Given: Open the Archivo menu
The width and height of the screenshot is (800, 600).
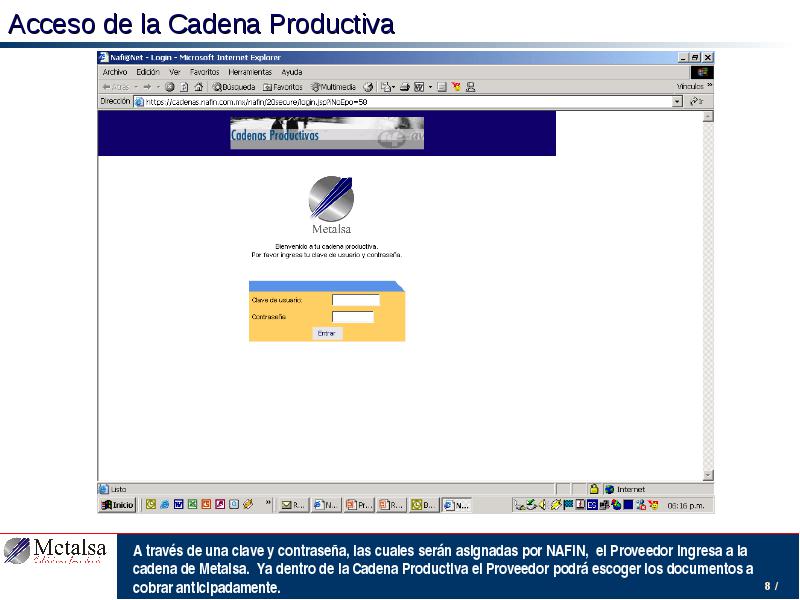Looking at the screenshot, I should 115,72.
